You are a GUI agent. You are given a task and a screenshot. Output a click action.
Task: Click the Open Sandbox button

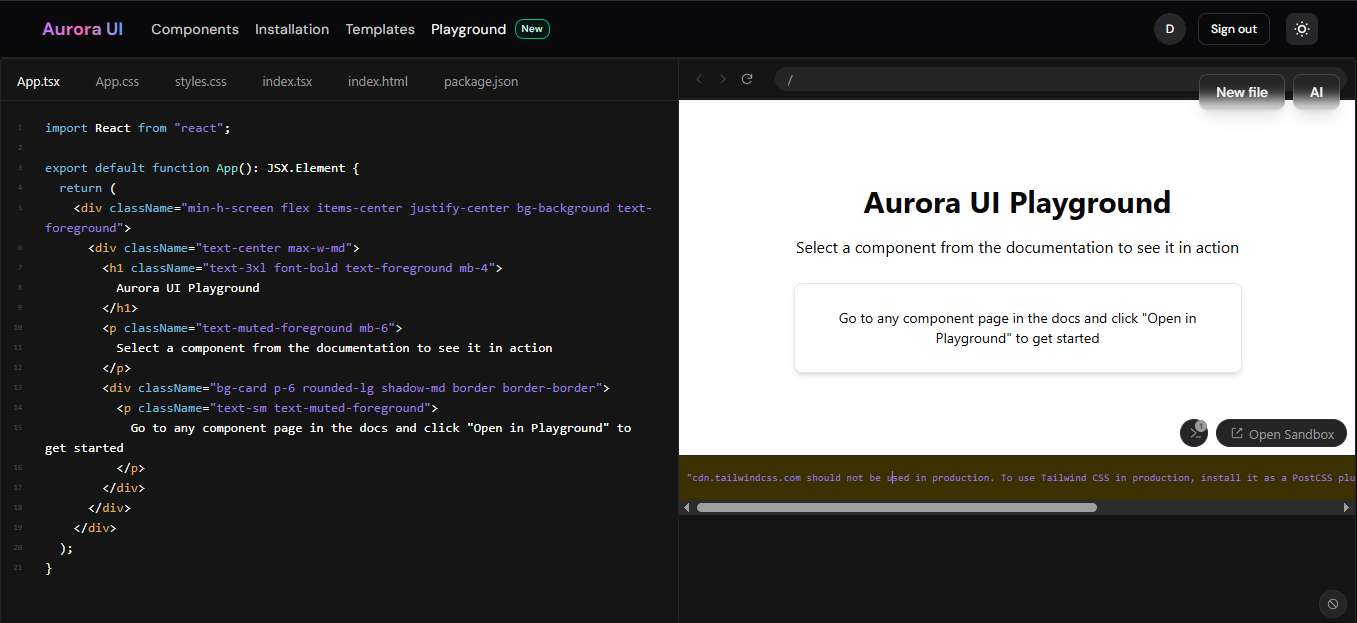[1281, 434]
